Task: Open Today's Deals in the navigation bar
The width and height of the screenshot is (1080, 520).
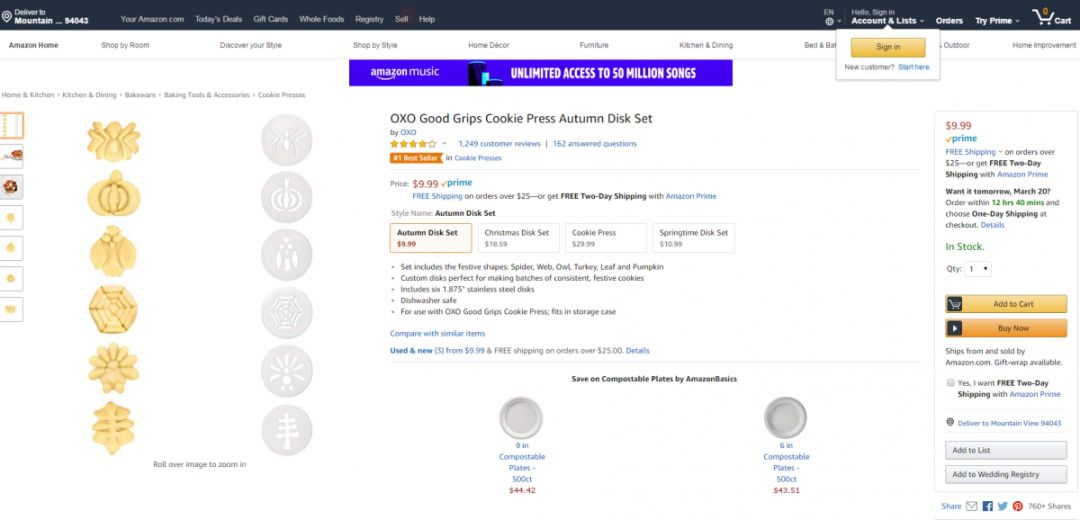Action: coord(218,19)
